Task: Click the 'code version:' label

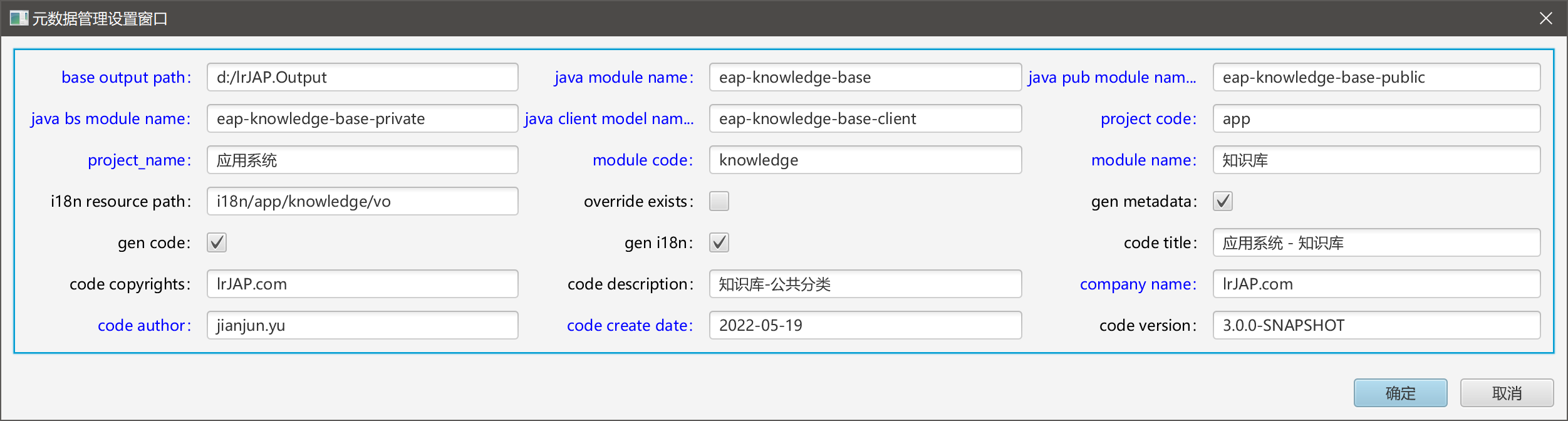Action: tap(1148, 325)
